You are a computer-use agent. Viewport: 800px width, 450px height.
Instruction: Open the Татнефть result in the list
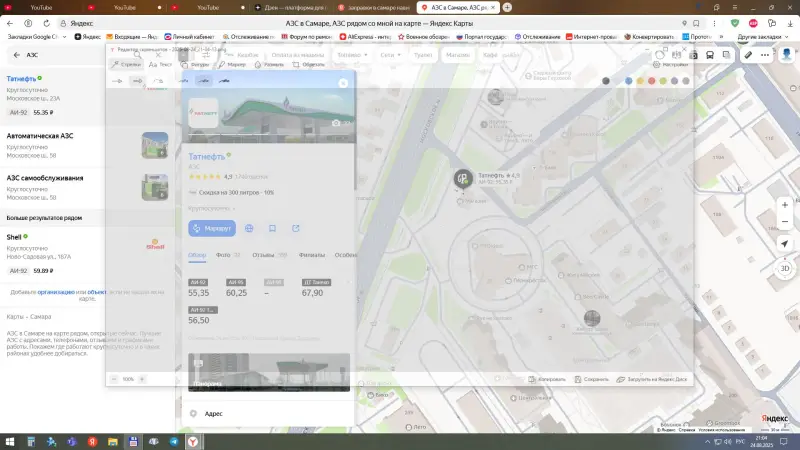click(x=87, y=97)
